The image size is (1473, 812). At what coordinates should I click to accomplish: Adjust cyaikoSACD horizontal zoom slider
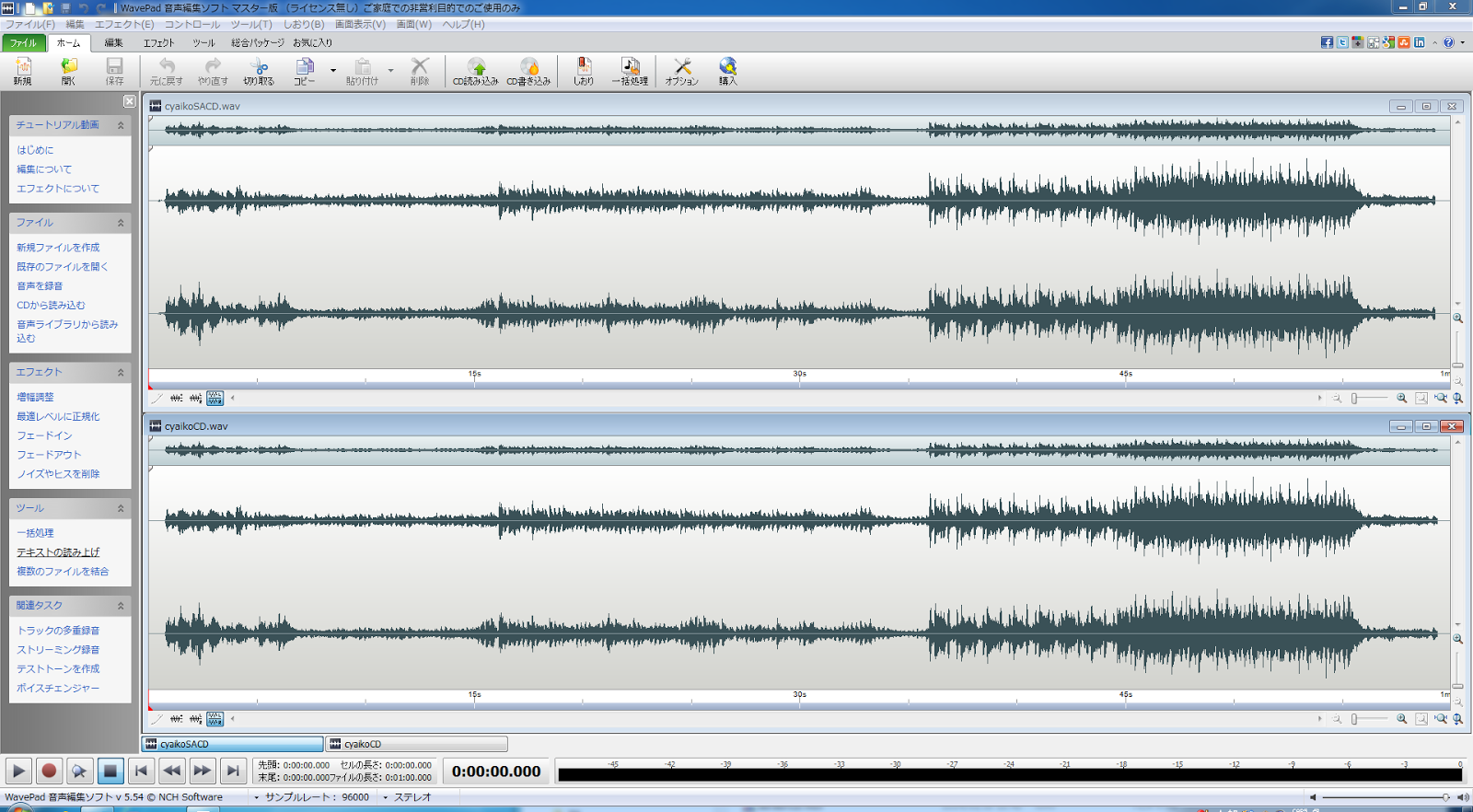[x=1370, y=399]
